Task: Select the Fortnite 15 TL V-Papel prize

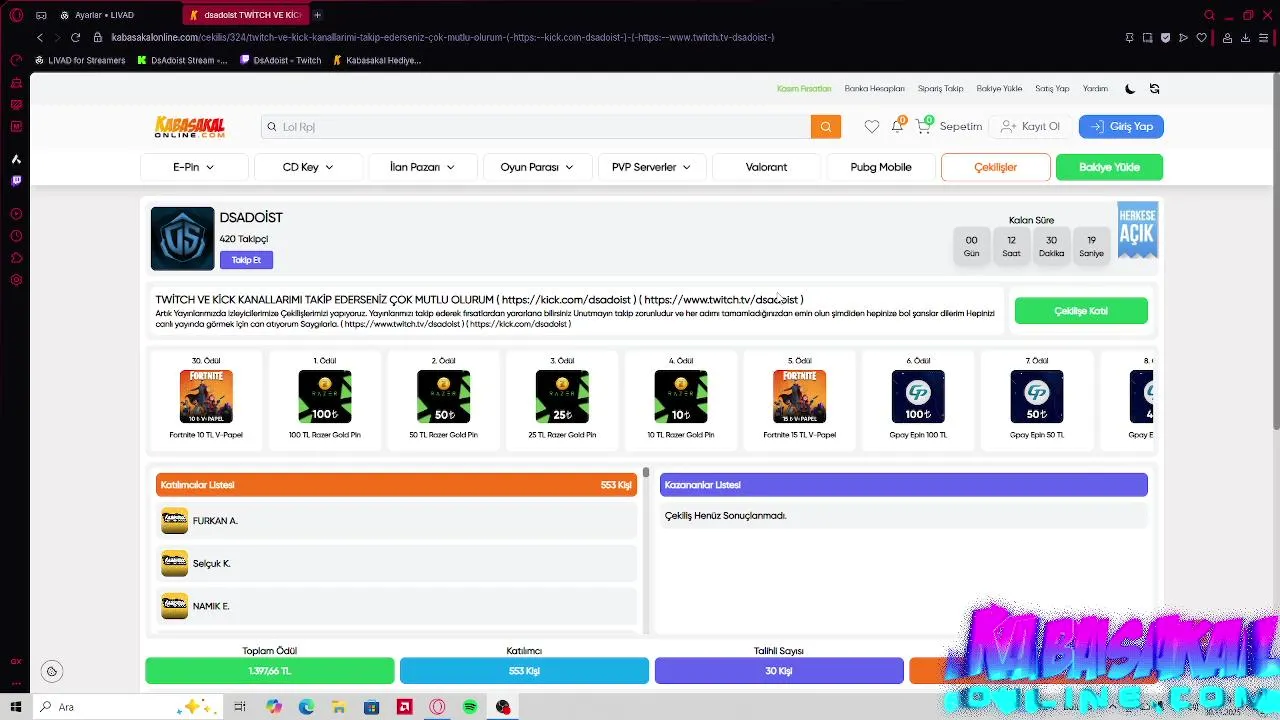Action: point(799,398)
